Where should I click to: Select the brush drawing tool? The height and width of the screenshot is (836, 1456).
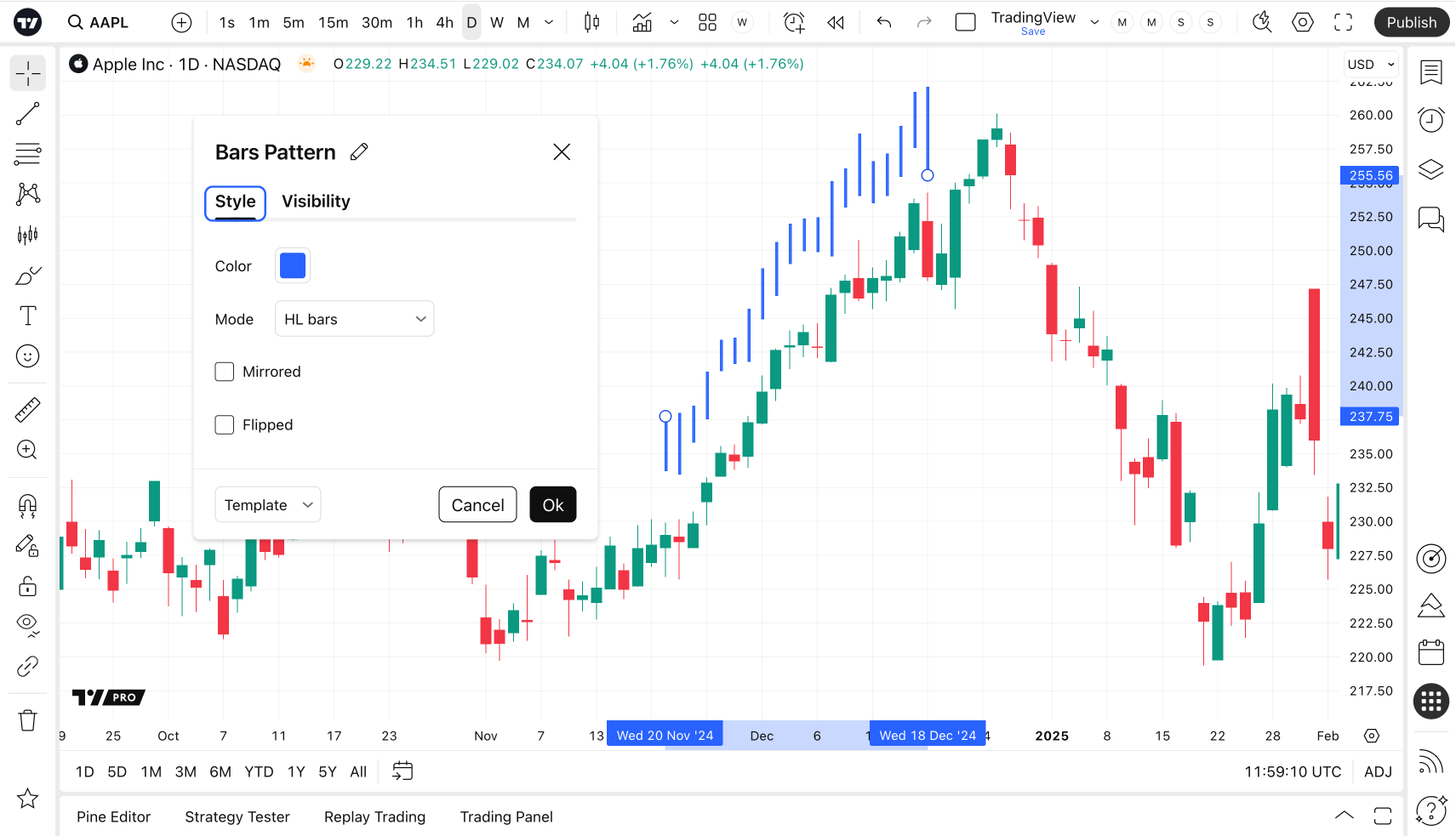pos(28,276)
